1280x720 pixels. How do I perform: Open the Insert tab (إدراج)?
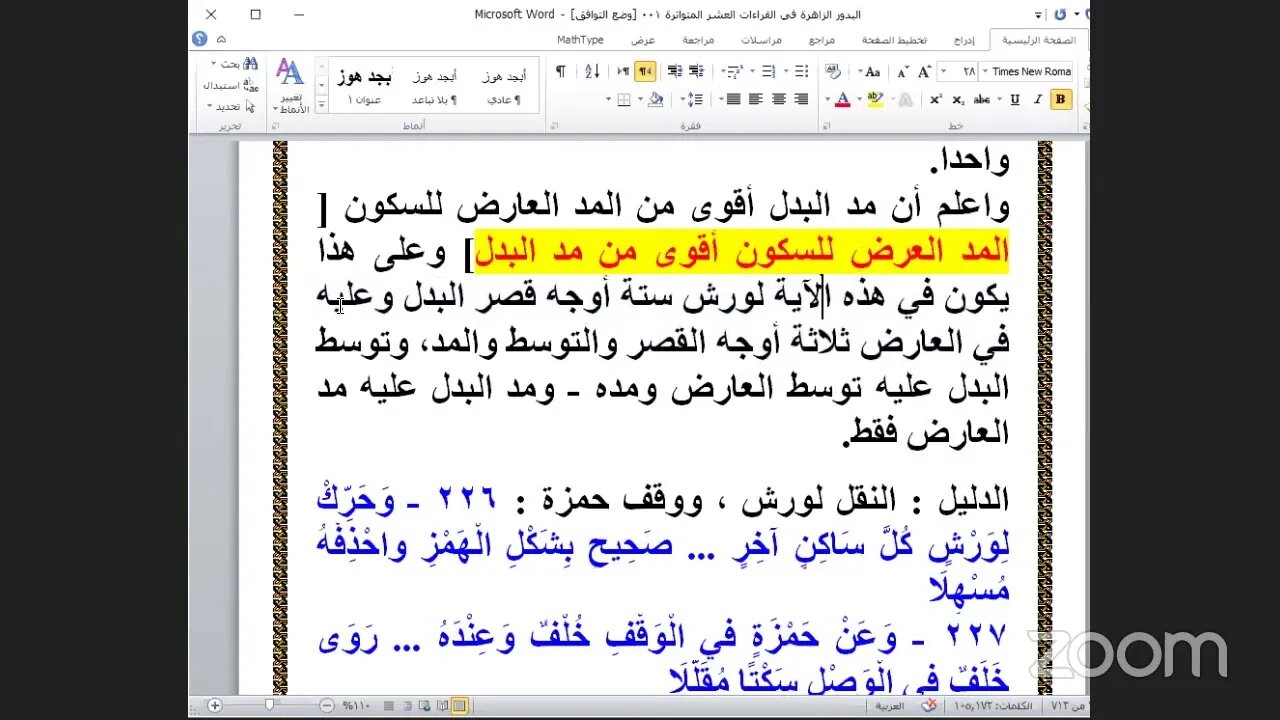pos(963,40)
